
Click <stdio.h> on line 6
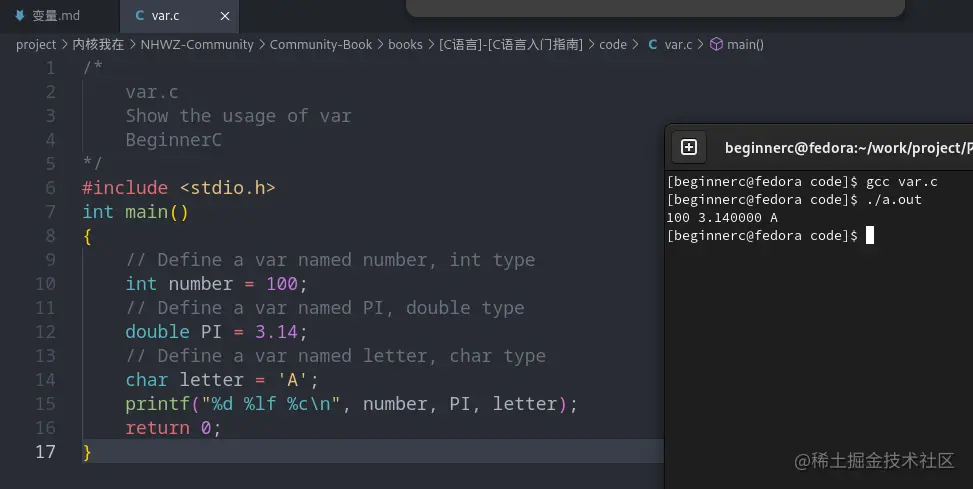[x=227, y=187]
